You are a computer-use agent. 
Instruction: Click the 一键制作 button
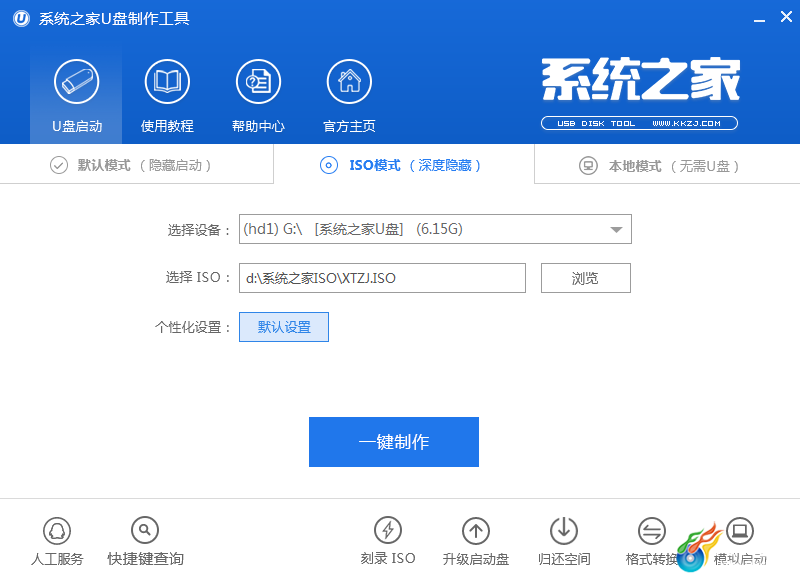click(394, 442)
